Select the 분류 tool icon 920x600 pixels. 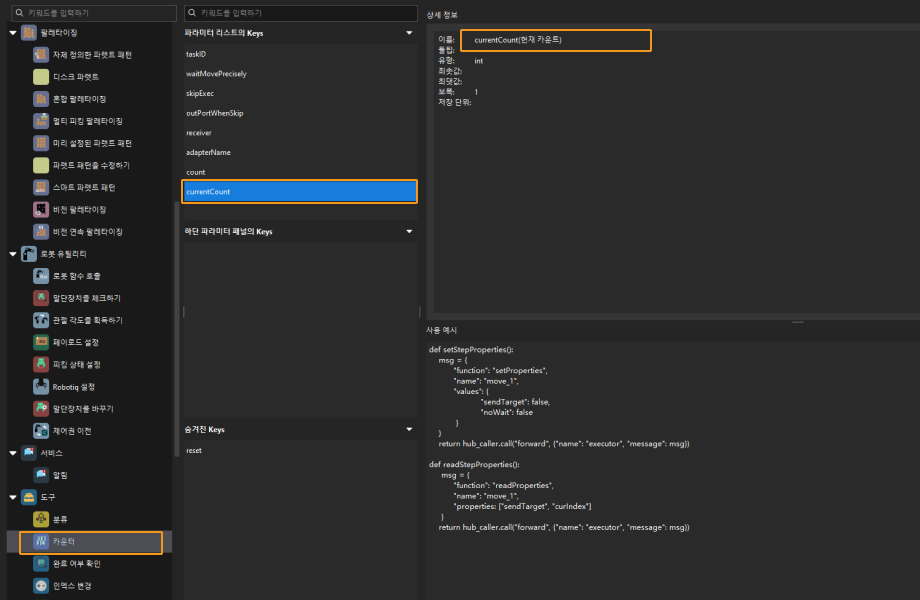41,519
